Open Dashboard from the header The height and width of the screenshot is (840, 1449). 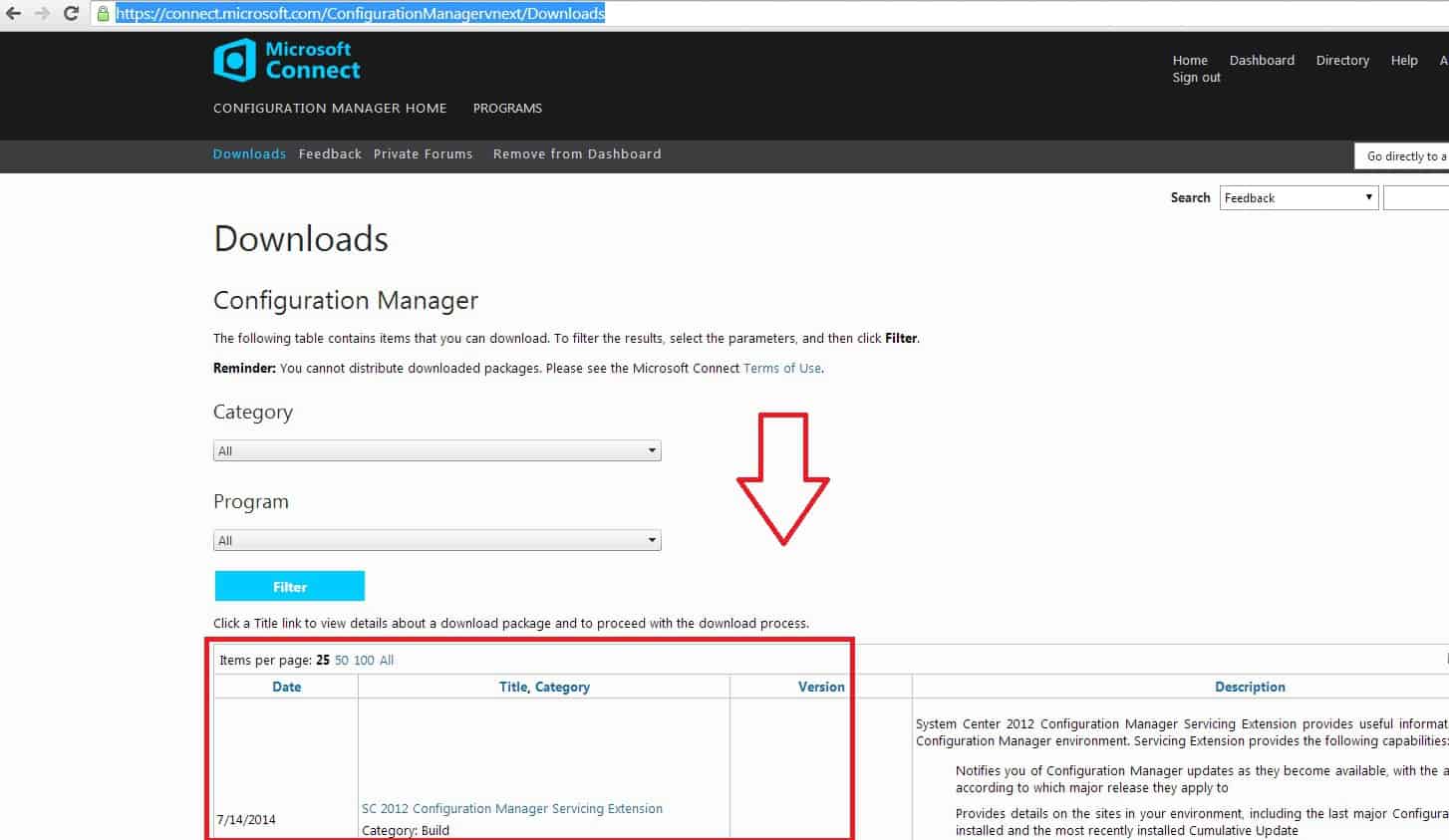[1262, 60]
